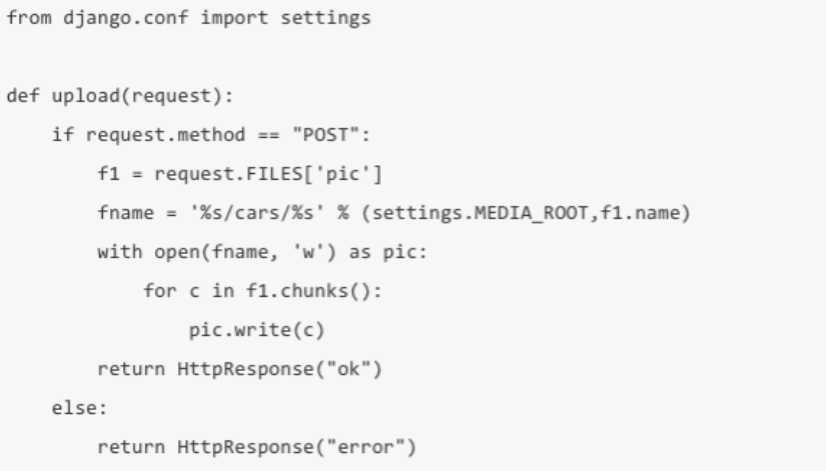Click "request.FILES['pic']" expression
826x471 pixels.
pos(268,174)
